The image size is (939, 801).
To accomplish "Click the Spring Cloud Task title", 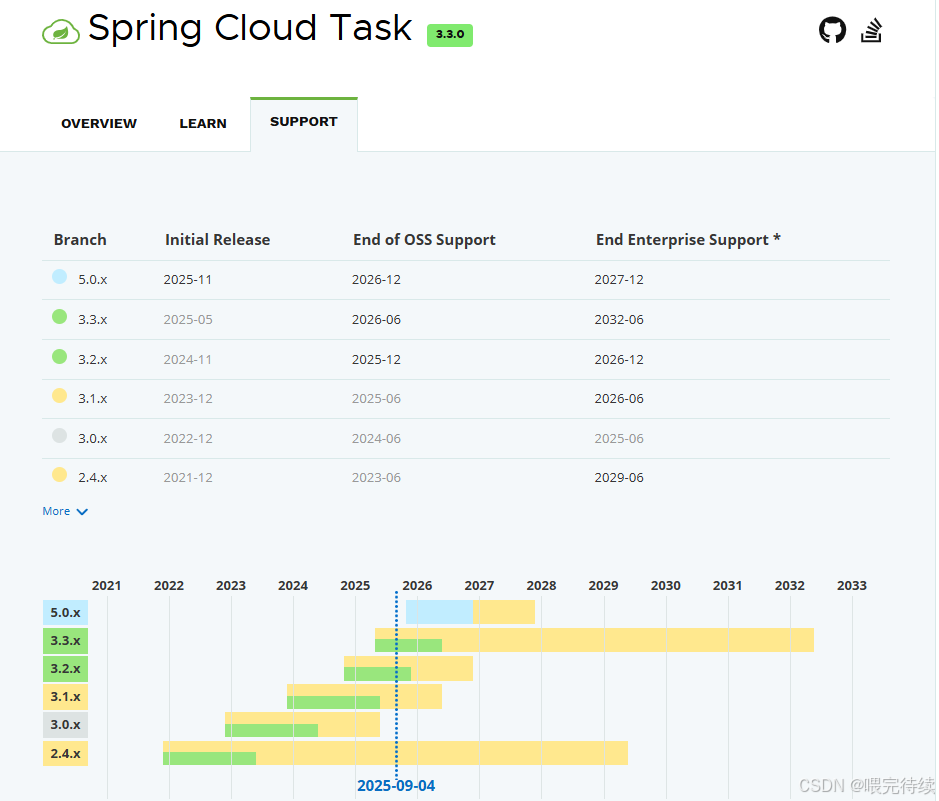I will 250,29.
